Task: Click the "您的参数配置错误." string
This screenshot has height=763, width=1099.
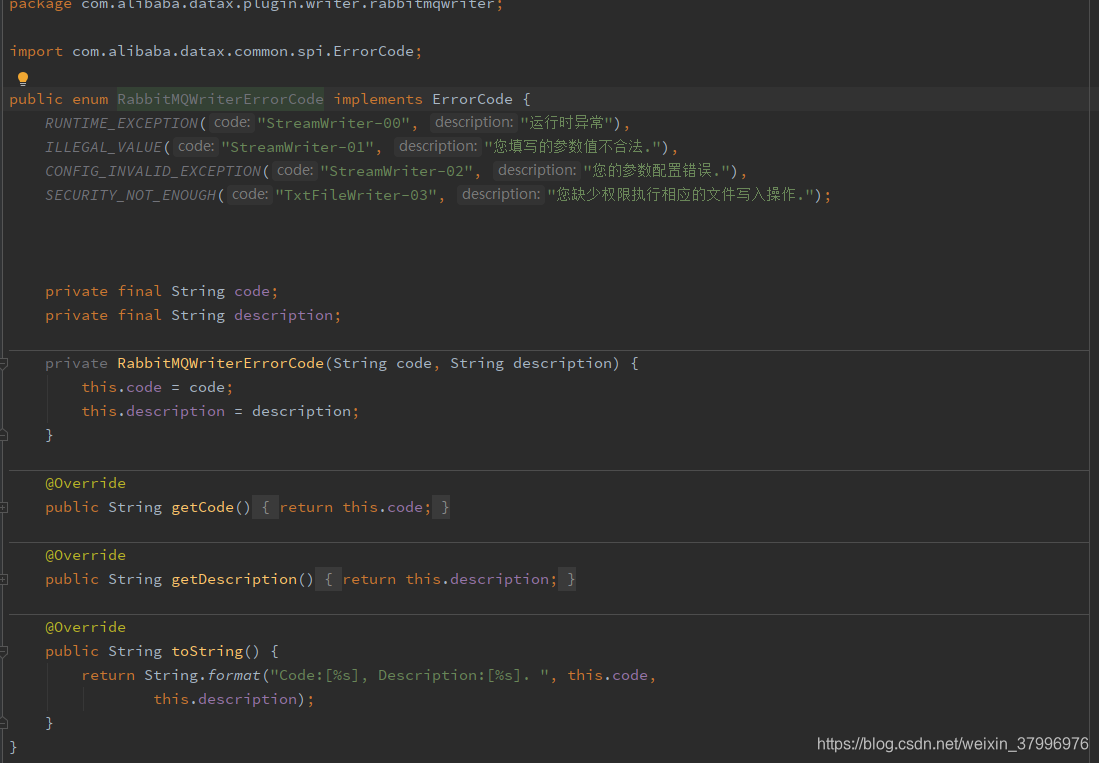Action: [x=656, y=171]
